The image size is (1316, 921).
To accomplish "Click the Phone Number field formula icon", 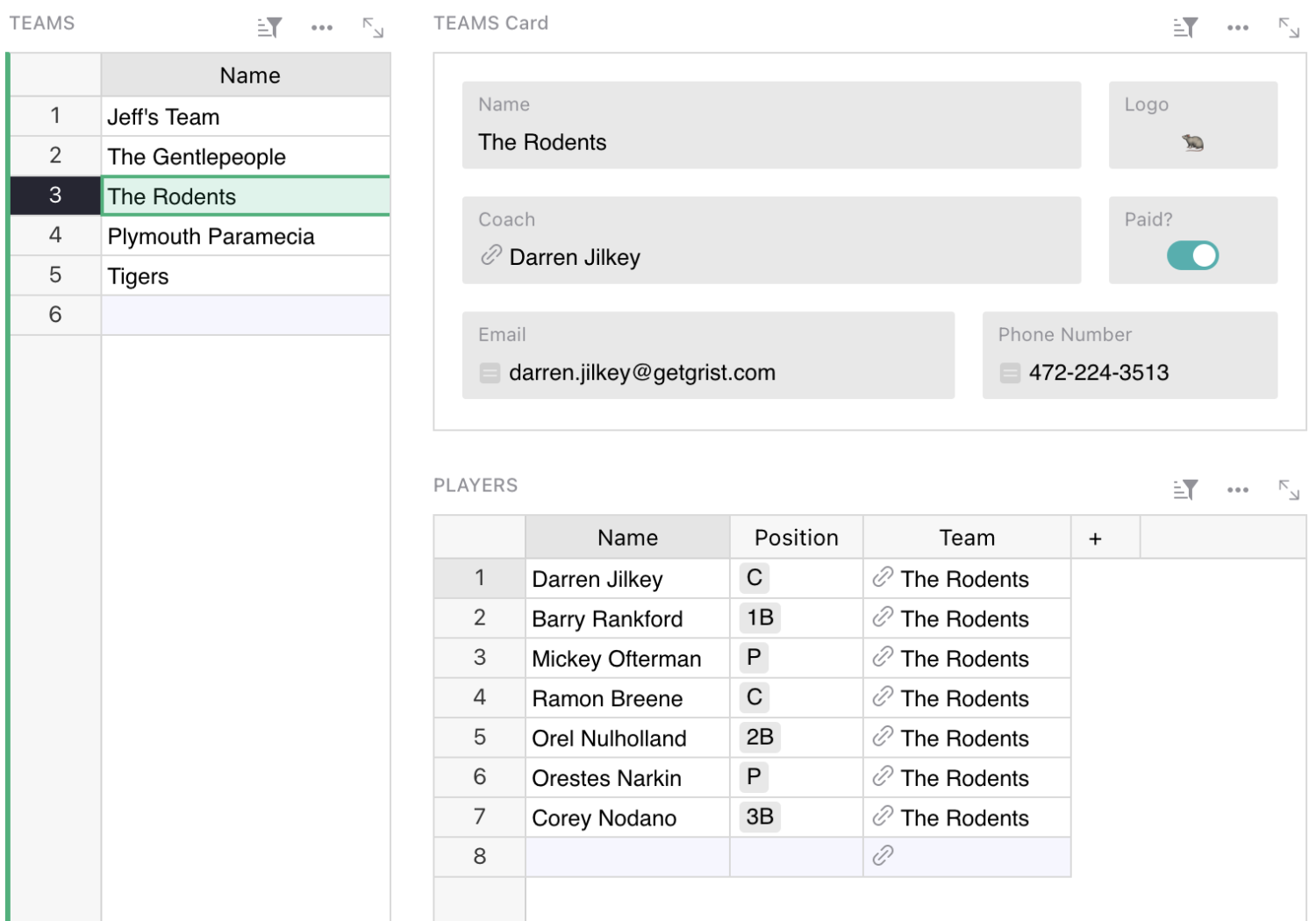I will (x=1010, y=373).
